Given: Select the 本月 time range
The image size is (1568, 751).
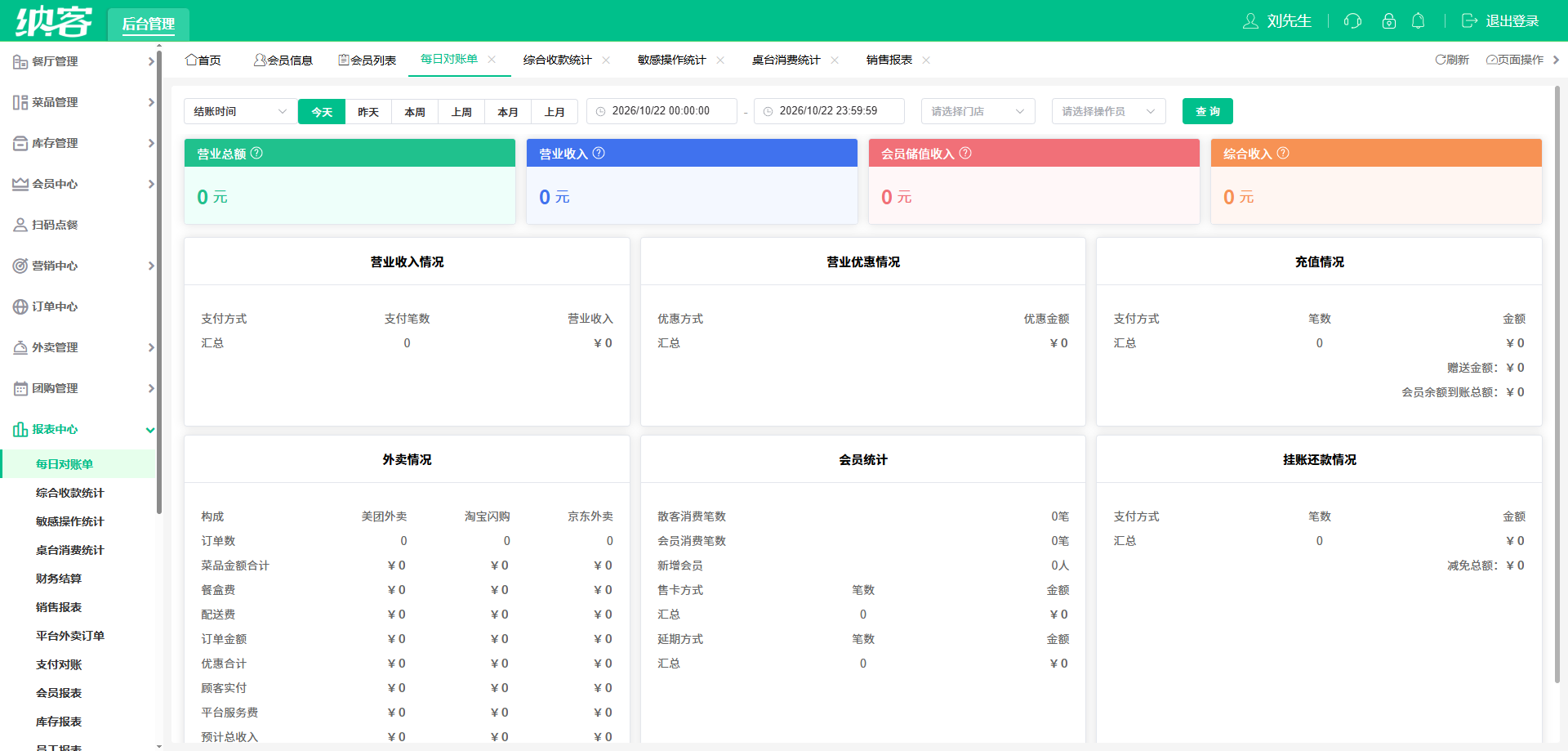Looking at the screenshot, I should (x=508, y=111).
